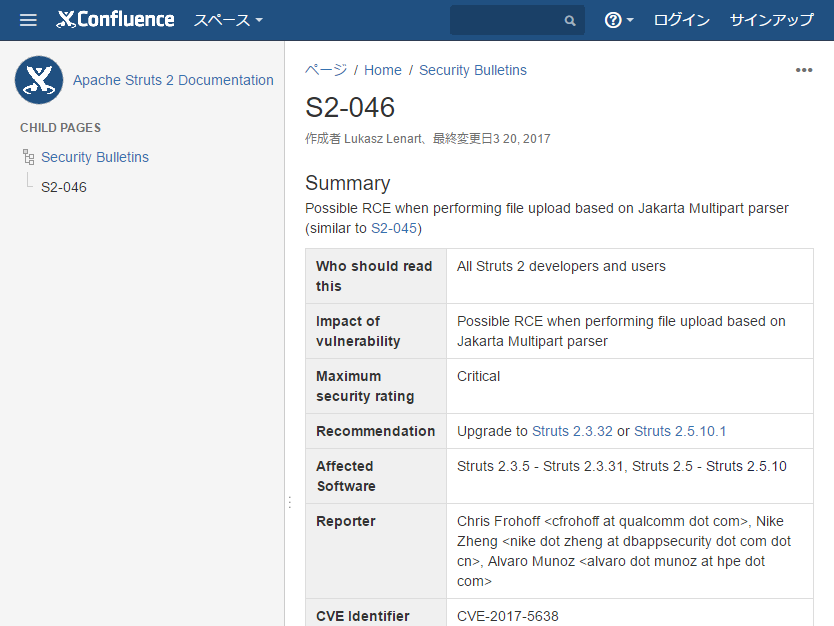Click the CVE-2017-5638 identifier text
The height and width of the screenshot is (626, 834).
point(507,616)
